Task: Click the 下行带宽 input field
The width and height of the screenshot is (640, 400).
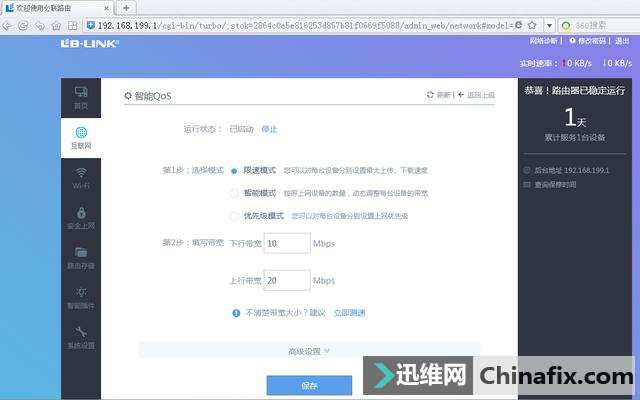Action: pyautogui.click(x=287, y=243)
